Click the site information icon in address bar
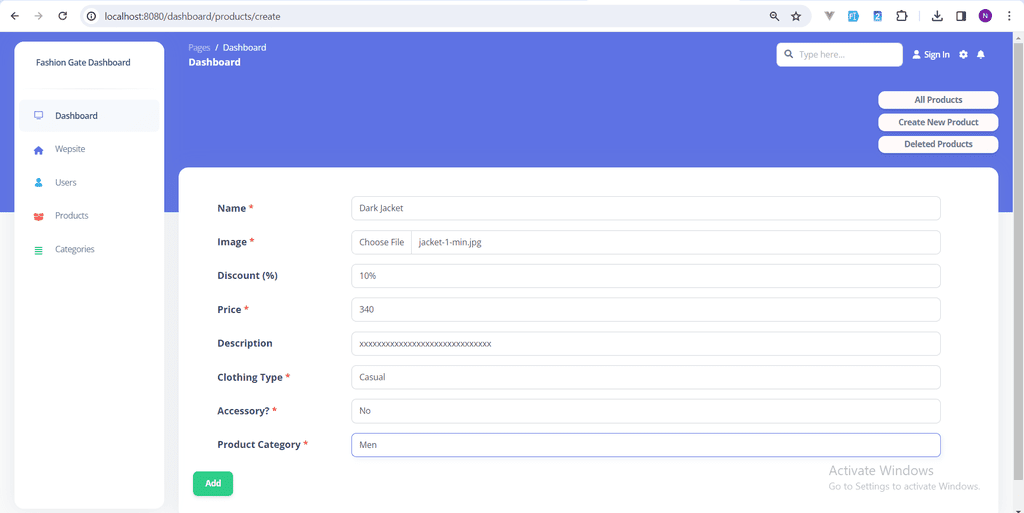This screenshot has width=1024, height=513. pyautogui.click(x=91, y=16)
